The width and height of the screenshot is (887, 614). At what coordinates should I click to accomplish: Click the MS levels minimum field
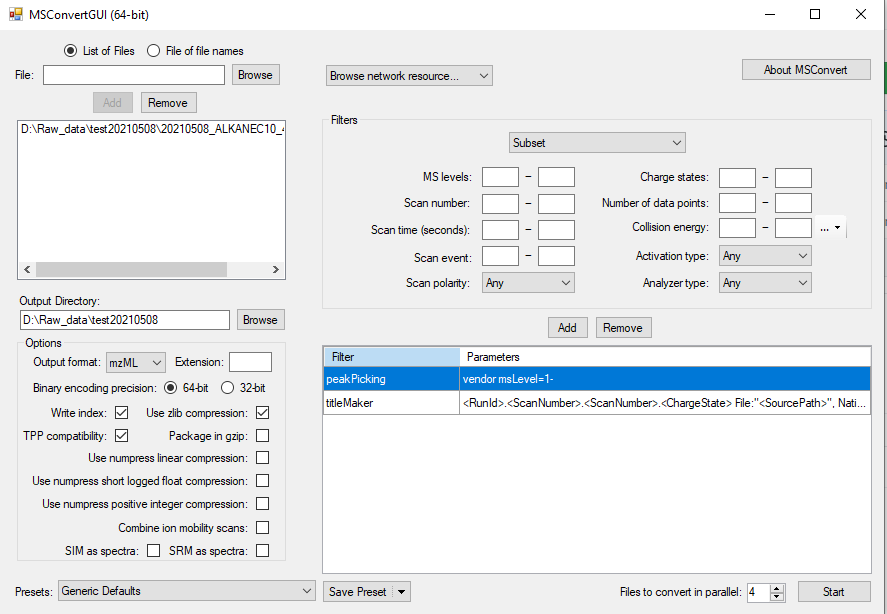click(501, 177)
